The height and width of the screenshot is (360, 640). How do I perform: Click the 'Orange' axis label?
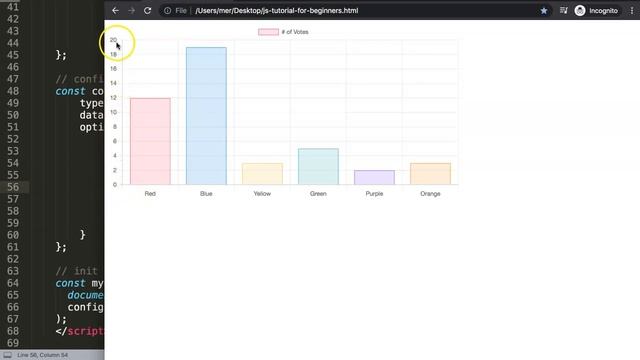click(430, 193)
